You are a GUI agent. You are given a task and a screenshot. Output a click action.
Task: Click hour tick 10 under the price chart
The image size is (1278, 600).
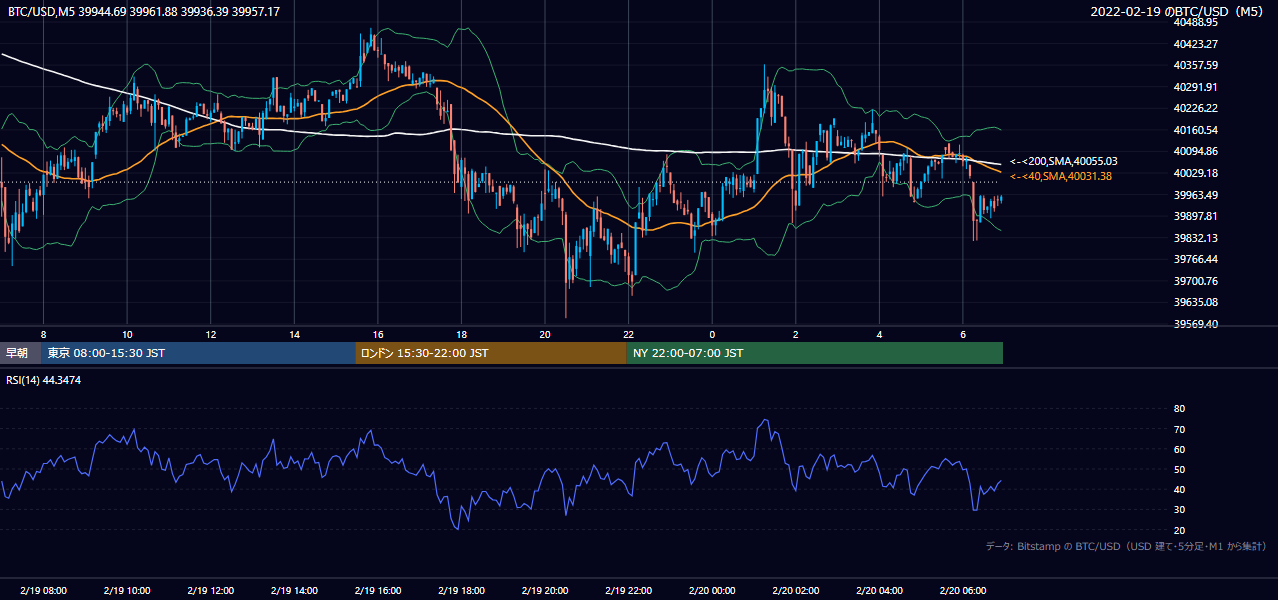click(x=127, y=334)
